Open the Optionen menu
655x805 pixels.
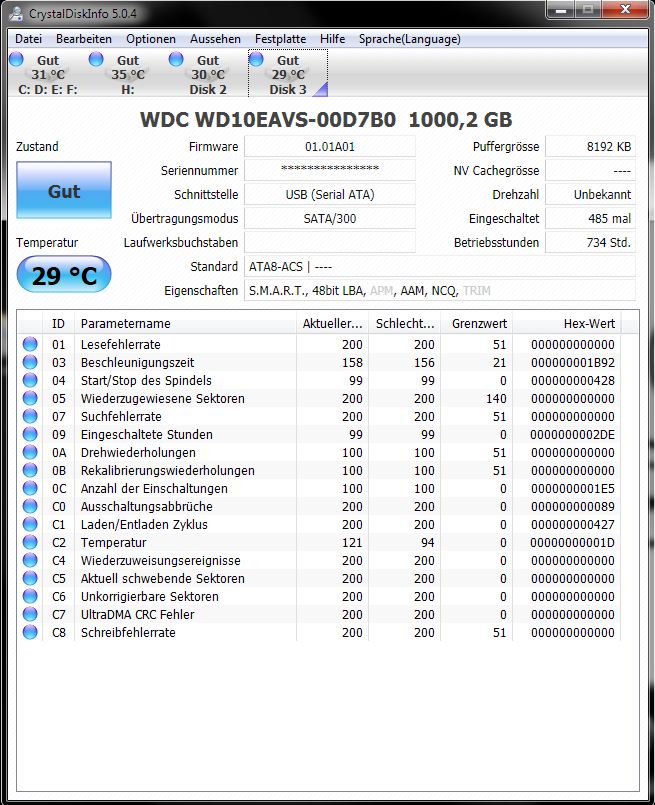tap(151, 39)
